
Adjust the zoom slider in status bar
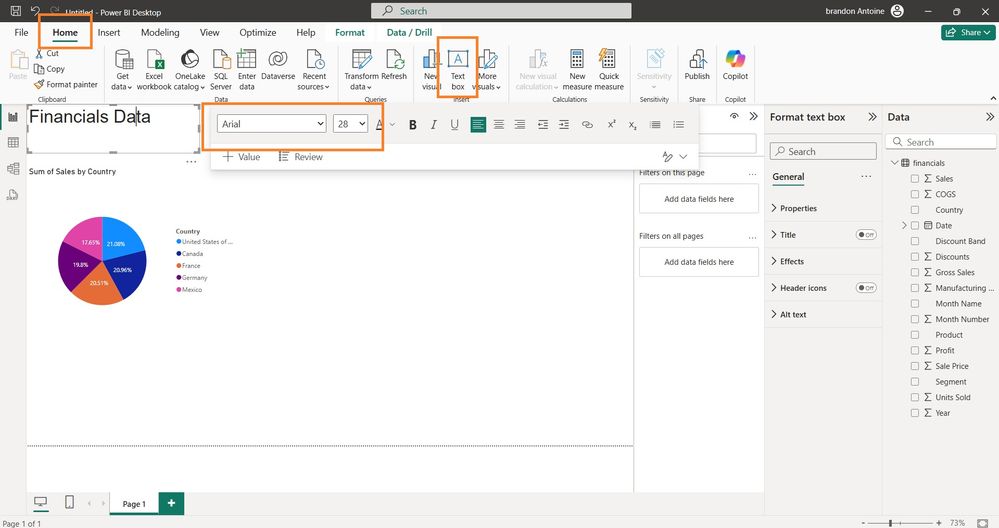891,523
